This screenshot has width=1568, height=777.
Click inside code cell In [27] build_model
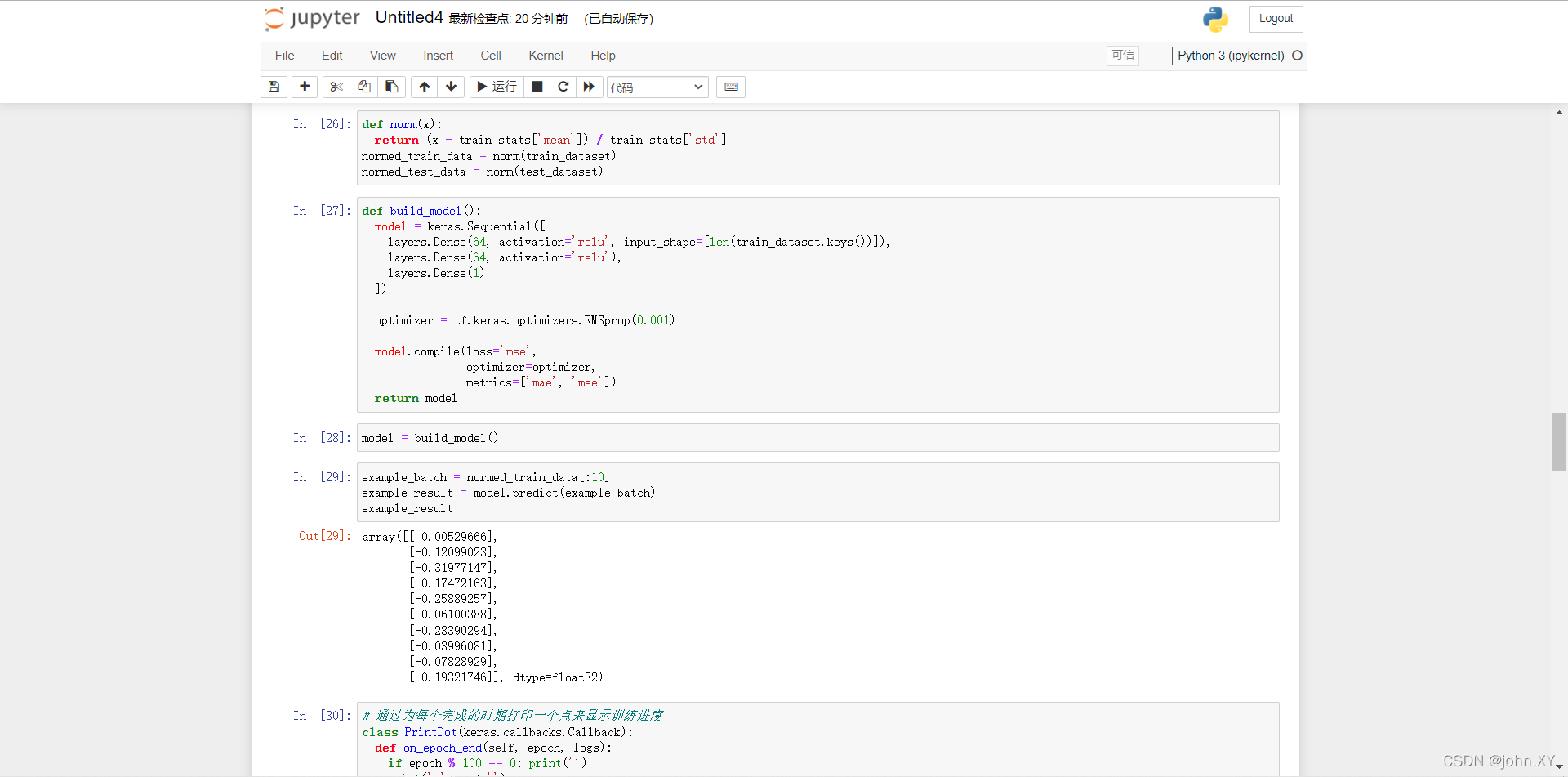tap(817, 305)
